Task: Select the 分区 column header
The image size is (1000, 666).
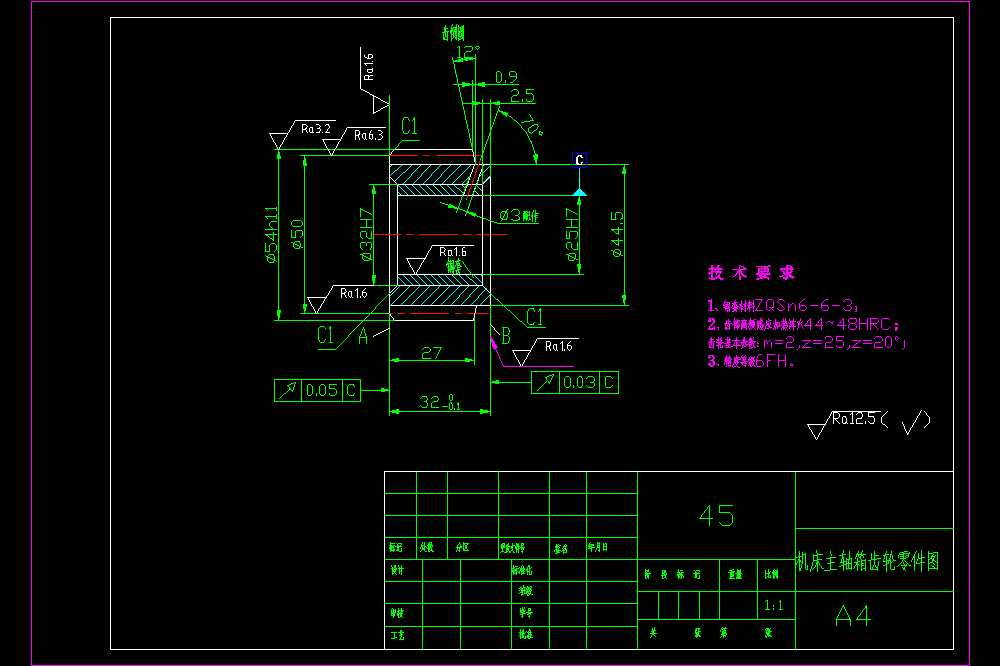Action: click(x=462, y=547)
